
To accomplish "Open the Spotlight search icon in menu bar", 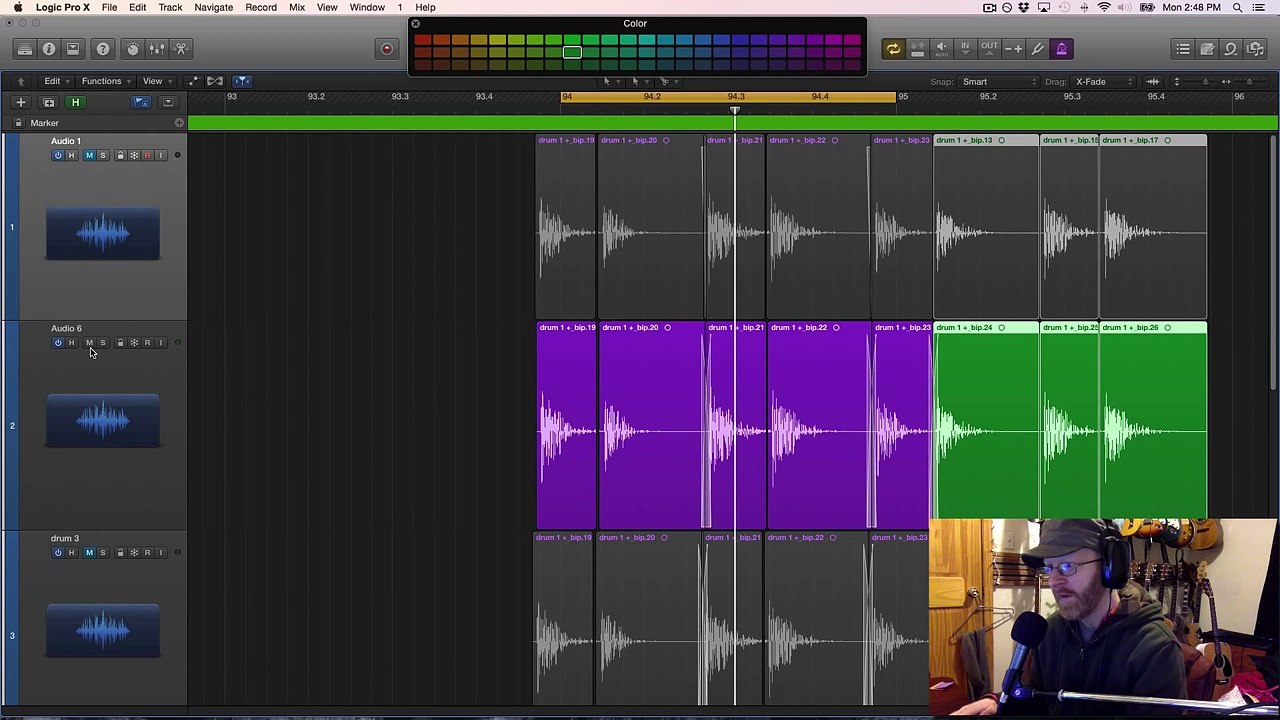I will [1237, 7].
